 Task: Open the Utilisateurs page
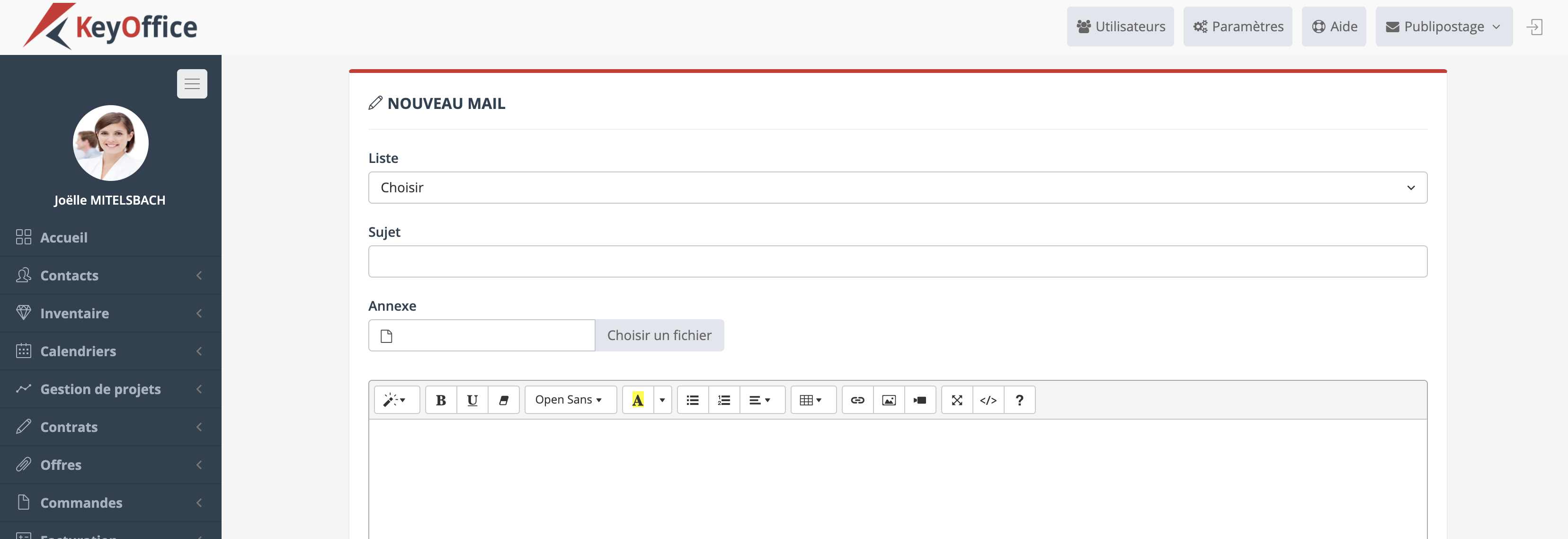(x=1120, y=27)
